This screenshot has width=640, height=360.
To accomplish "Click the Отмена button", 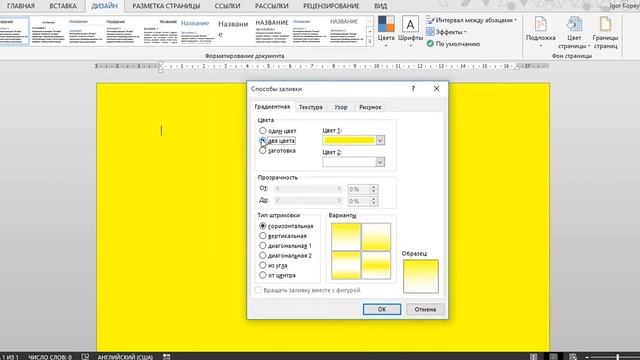I will point(425,309).
